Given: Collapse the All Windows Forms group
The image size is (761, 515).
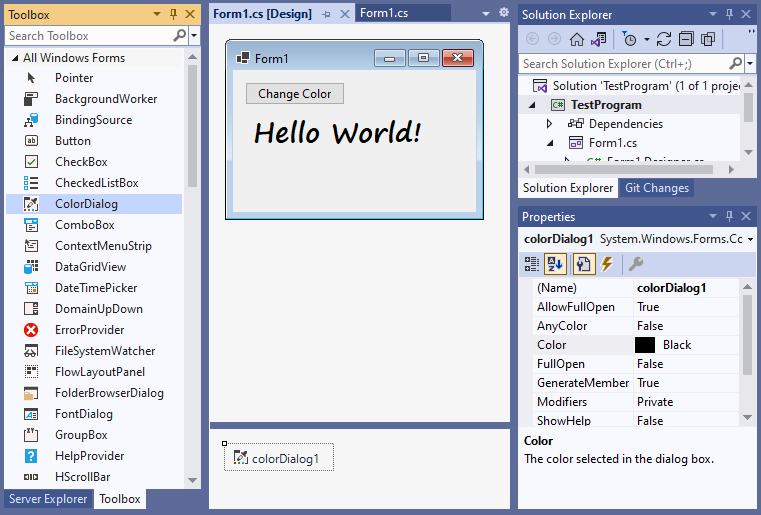Looking at the screenshot, I should (x=15, y=58).
